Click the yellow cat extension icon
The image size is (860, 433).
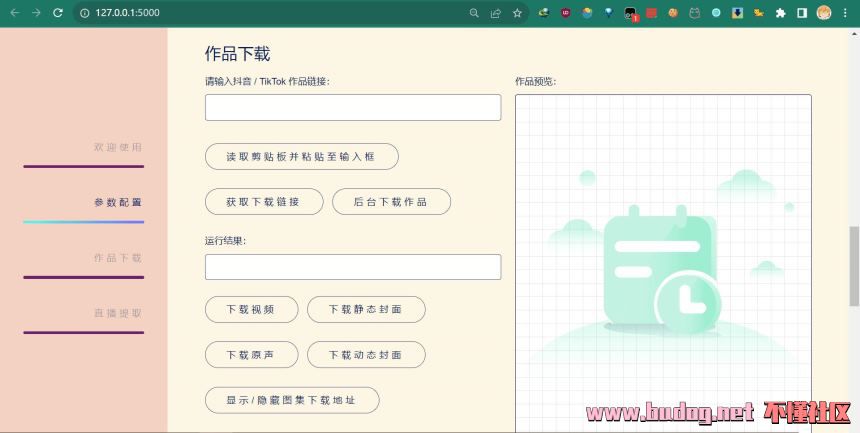tap(759, 13)
